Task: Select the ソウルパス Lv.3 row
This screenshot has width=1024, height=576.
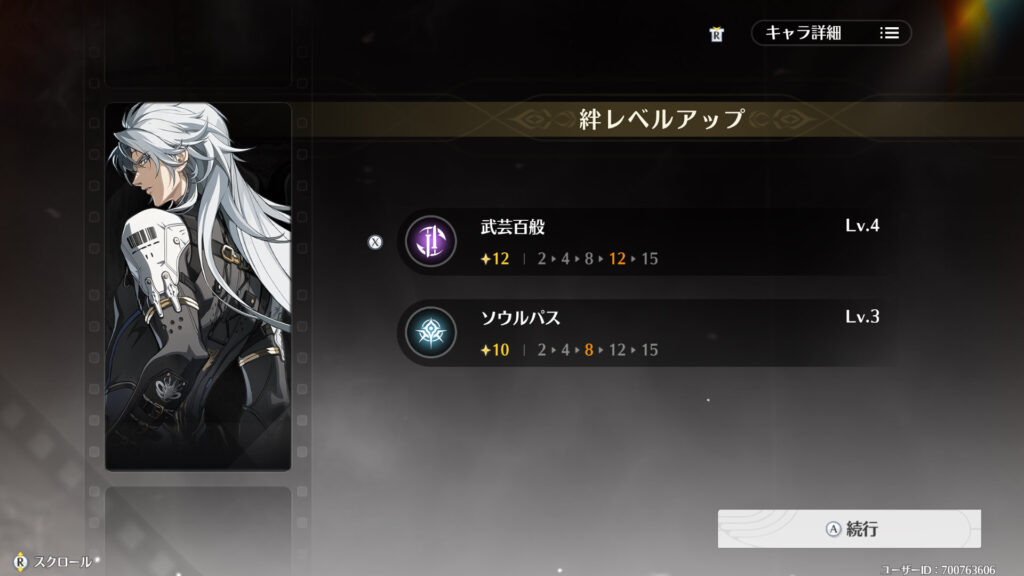Action: tap(645, 333)
